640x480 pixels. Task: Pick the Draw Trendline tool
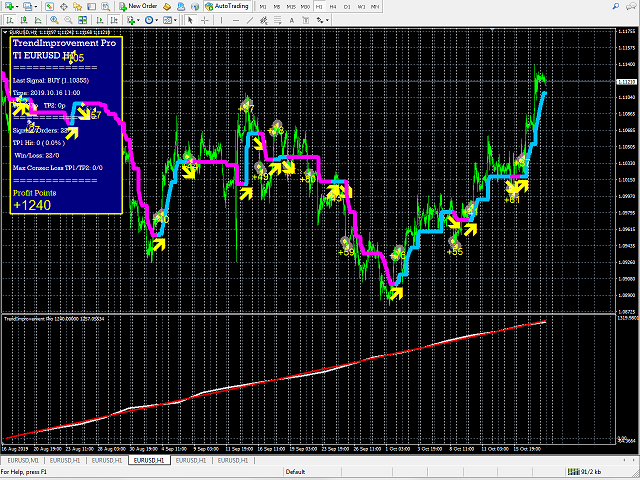pyautogui.click(x=250, y=20)
